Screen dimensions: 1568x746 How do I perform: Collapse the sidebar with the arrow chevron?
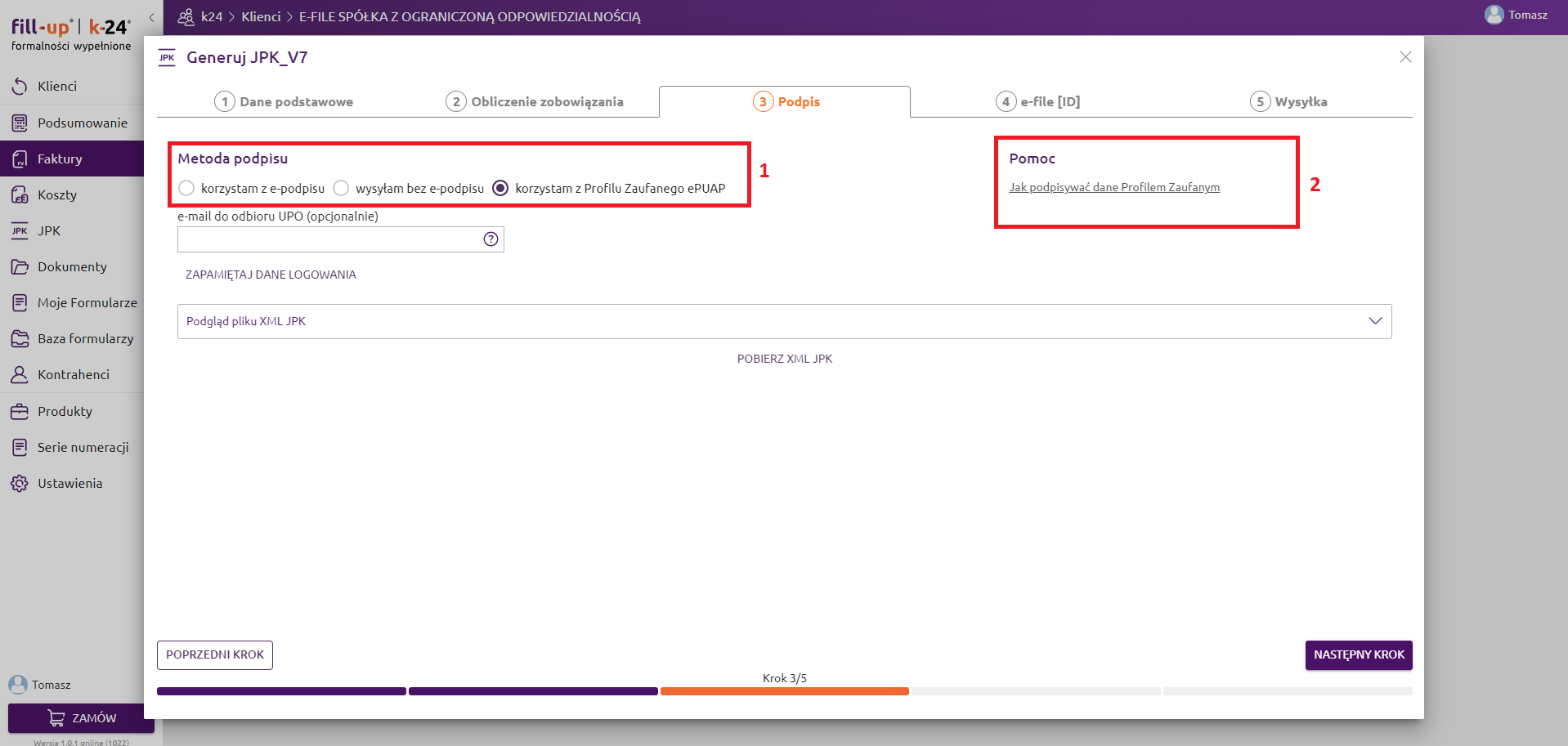tap(151, 17)
